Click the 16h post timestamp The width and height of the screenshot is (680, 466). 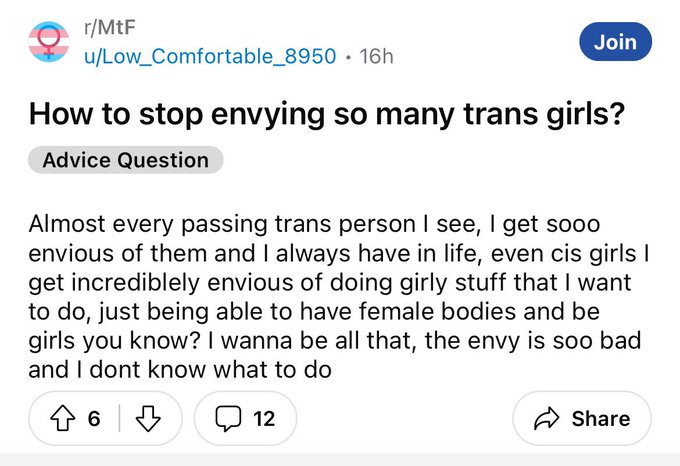click(376, 56)
